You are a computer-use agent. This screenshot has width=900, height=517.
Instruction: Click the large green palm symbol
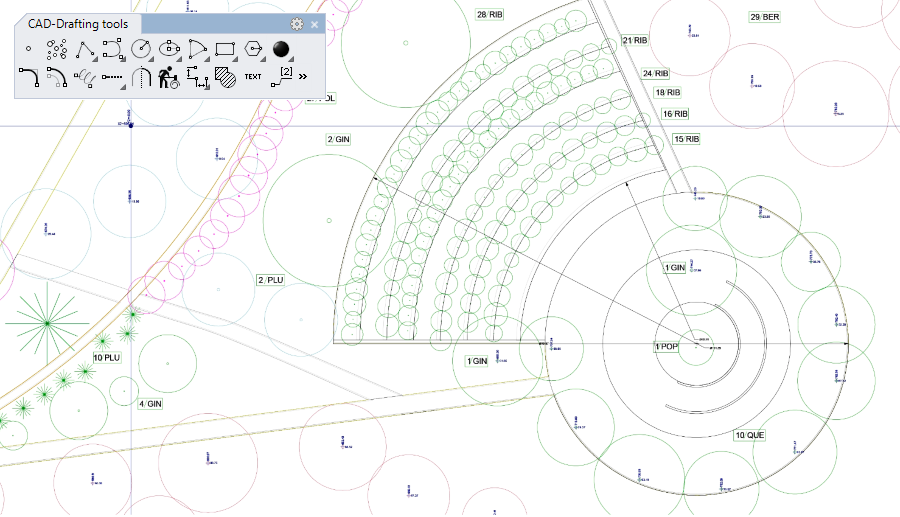(x=47, y=324)
